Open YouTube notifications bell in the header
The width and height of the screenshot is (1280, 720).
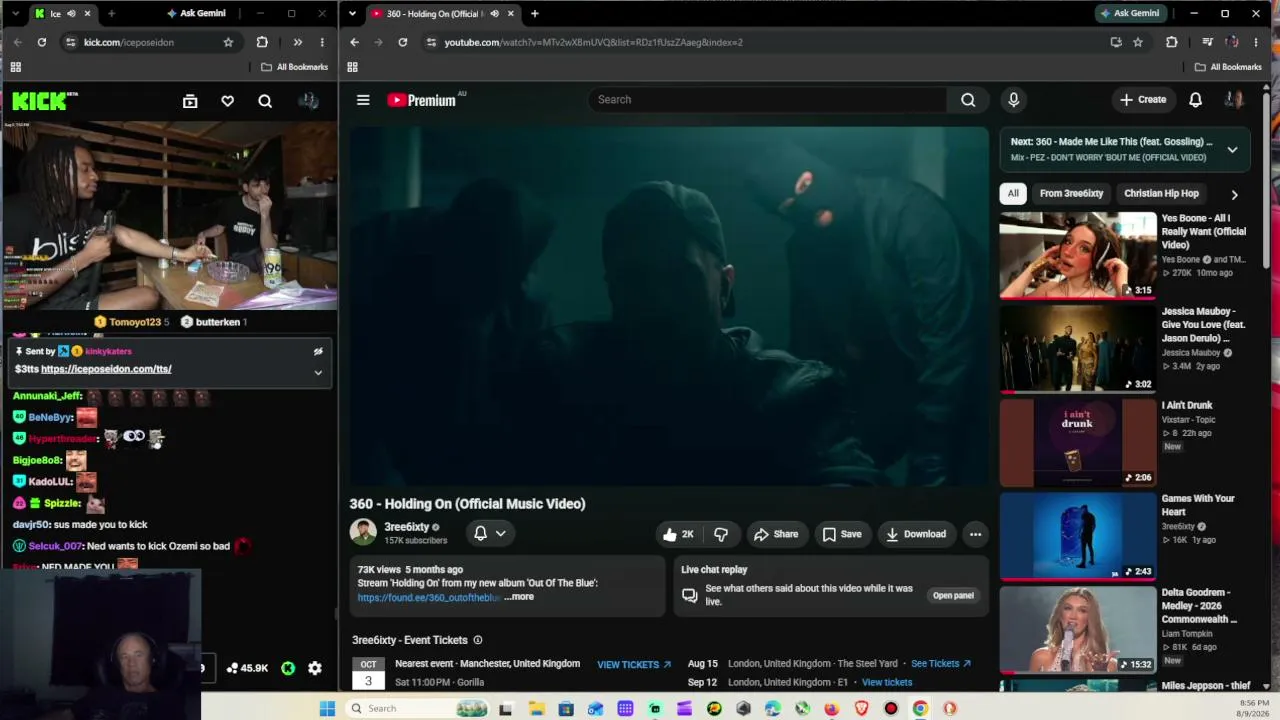pyautogui.click(x=1195, y=100)
